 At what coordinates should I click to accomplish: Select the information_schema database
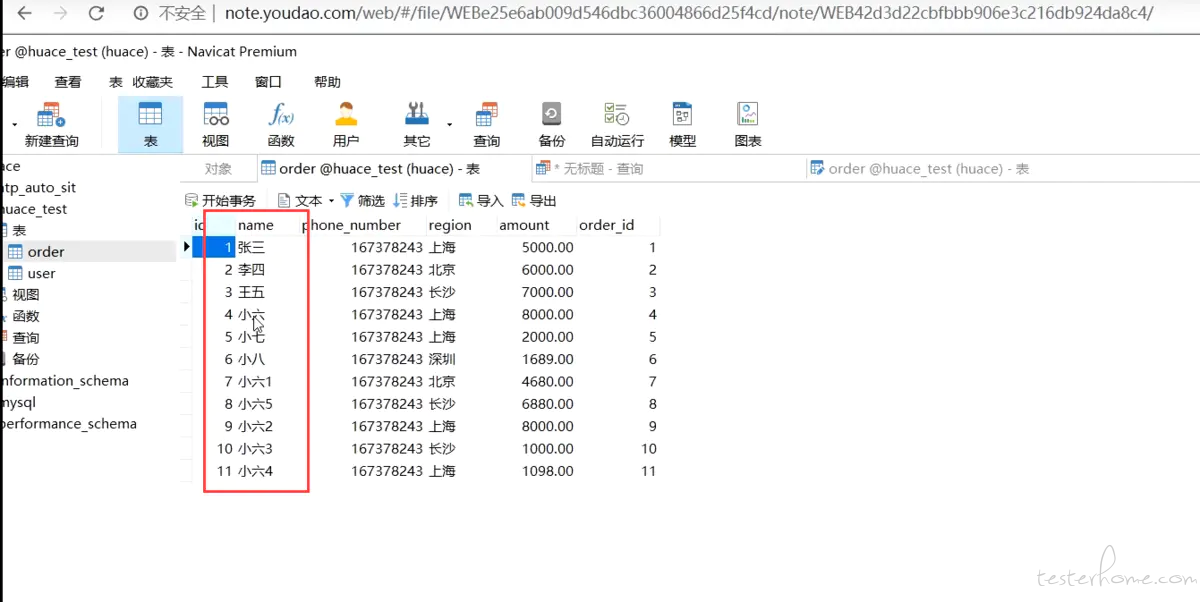[x=65, y=381]
